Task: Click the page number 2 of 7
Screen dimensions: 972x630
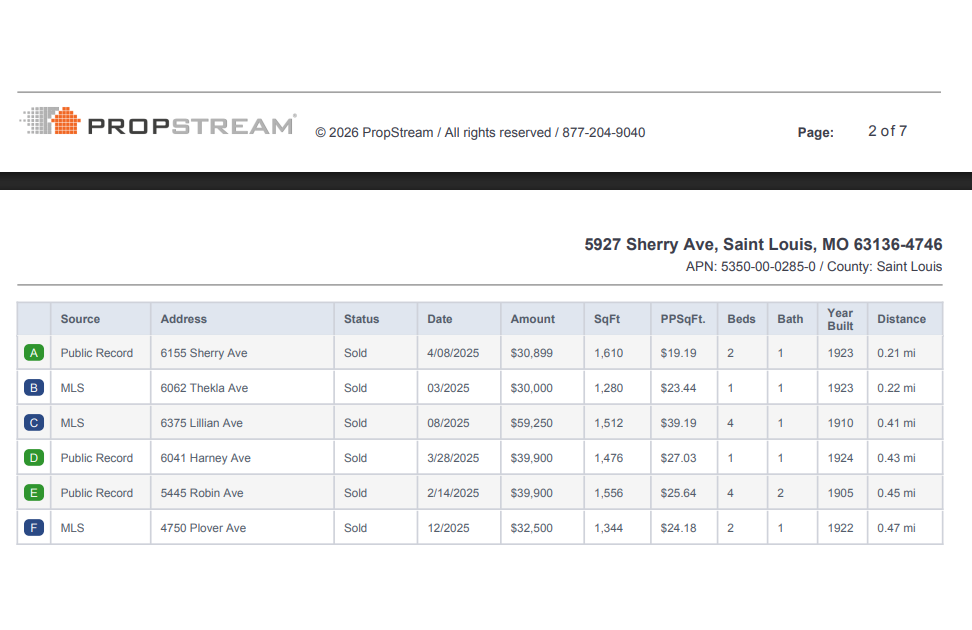Action: (887, 131)
